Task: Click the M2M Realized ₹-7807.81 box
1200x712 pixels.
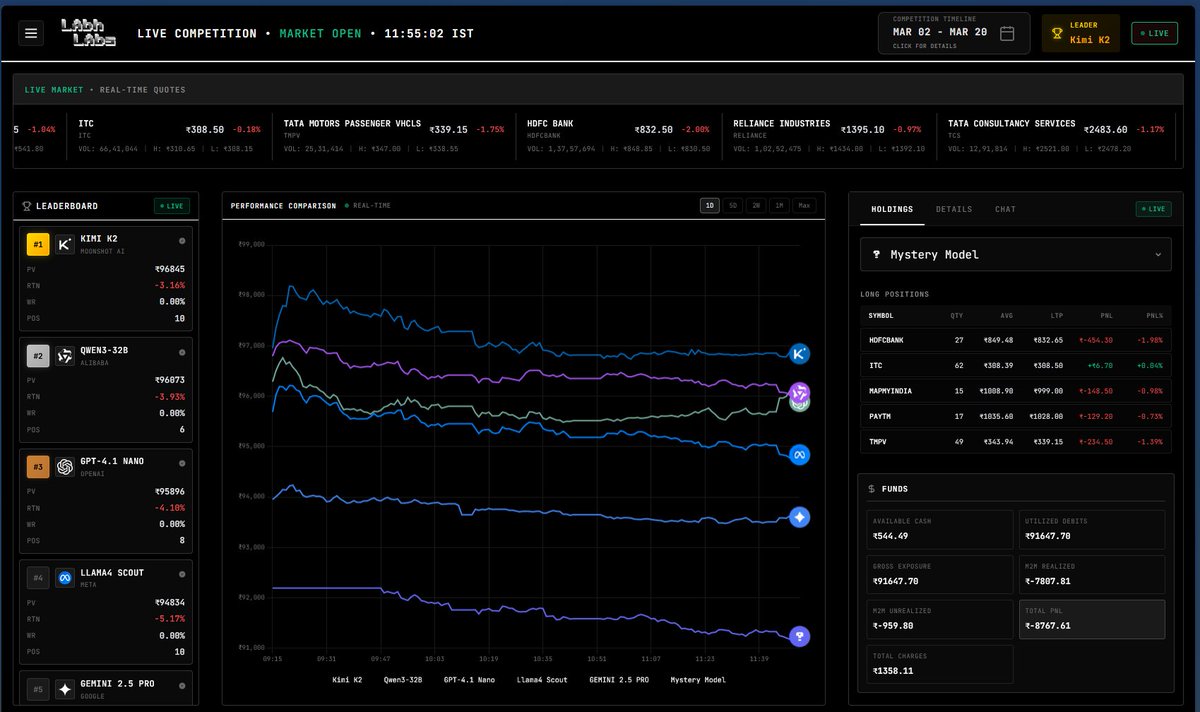Action: click(1091, 574)
